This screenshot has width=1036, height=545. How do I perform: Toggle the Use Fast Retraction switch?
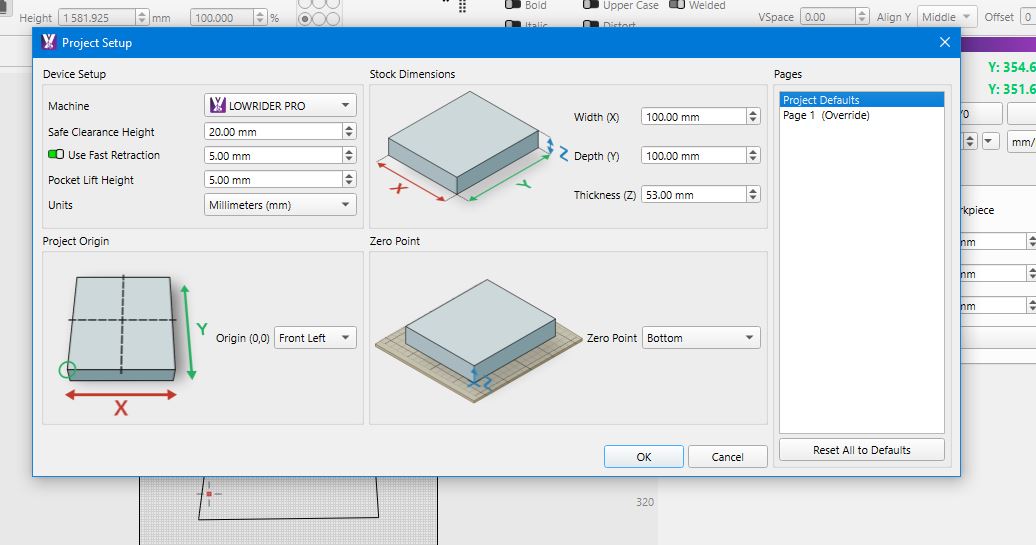tap(56, 155)
